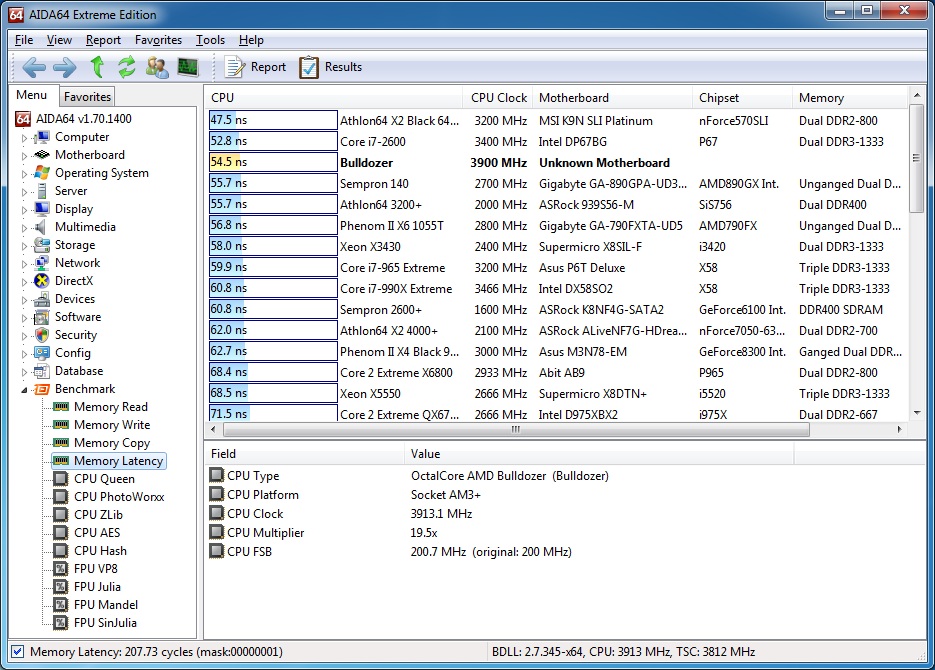
Task: Expand the Display tree node
Action: point(24,210)
